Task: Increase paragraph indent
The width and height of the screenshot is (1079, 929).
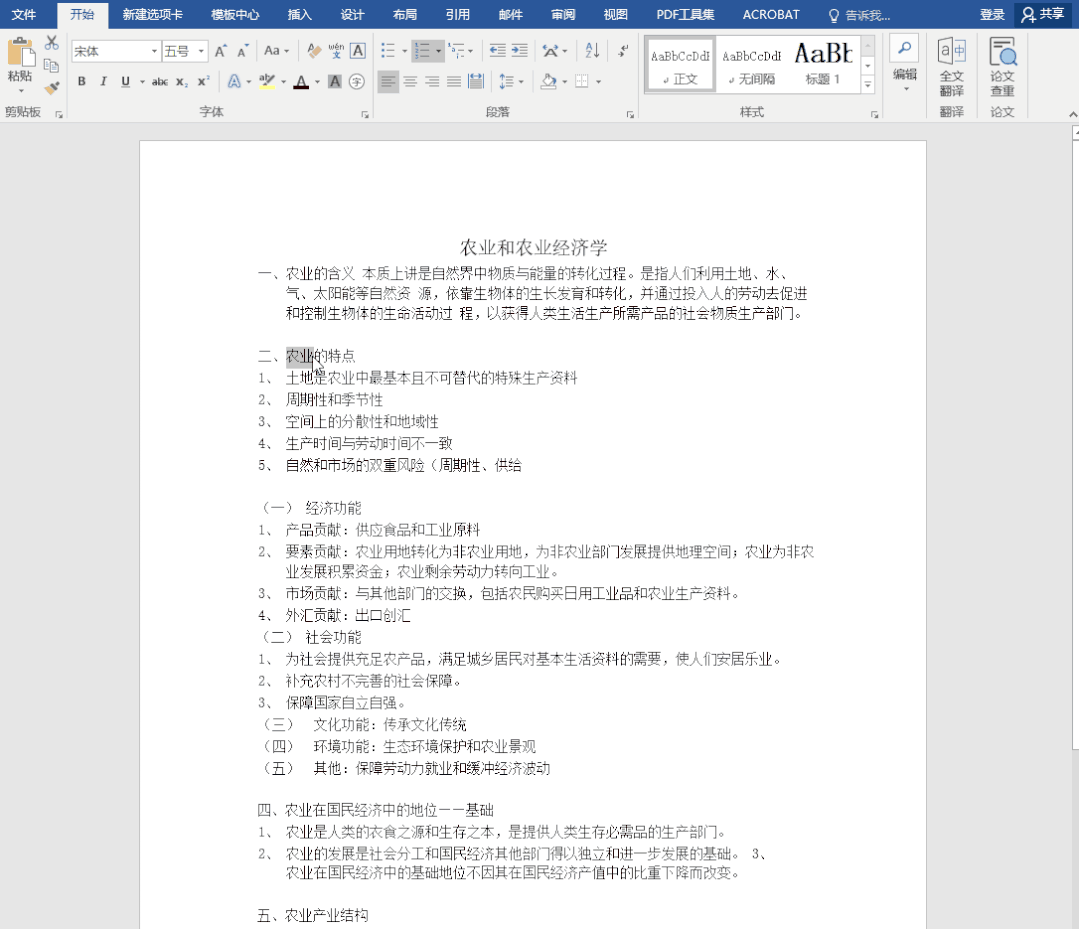Action: tap(520, 50)
